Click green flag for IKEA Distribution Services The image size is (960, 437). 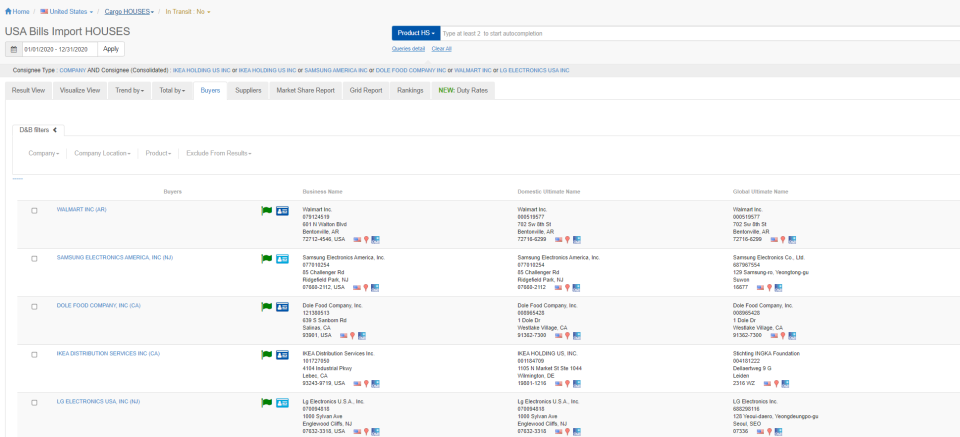[x=266, y=354]
